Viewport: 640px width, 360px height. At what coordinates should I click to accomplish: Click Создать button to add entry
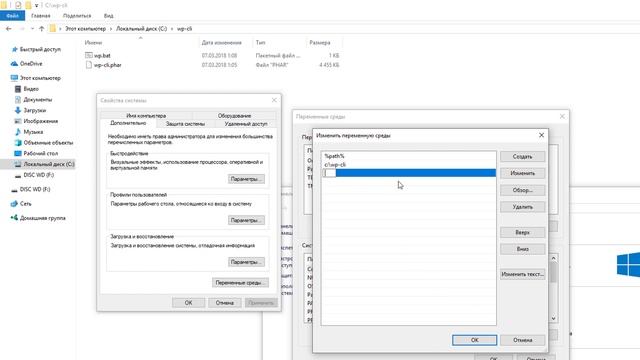[522, 157]
